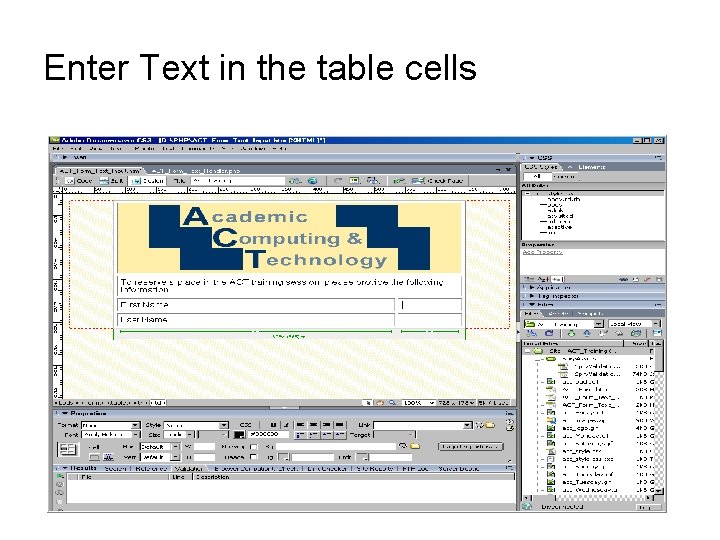The image size is (720, 540).
Task: Click the First Name table cell
Action: tap(256, 305)
